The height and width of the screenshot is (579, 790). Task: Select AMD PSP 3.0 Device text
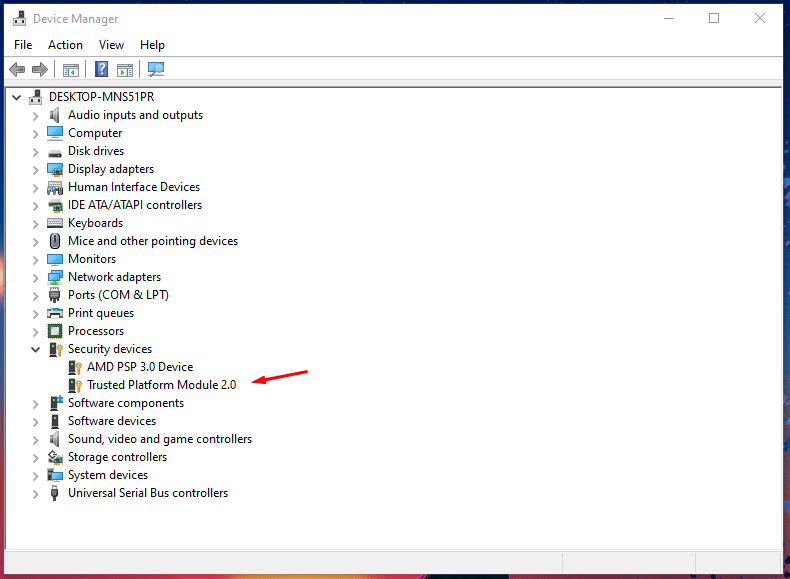(x=140, y=367)
